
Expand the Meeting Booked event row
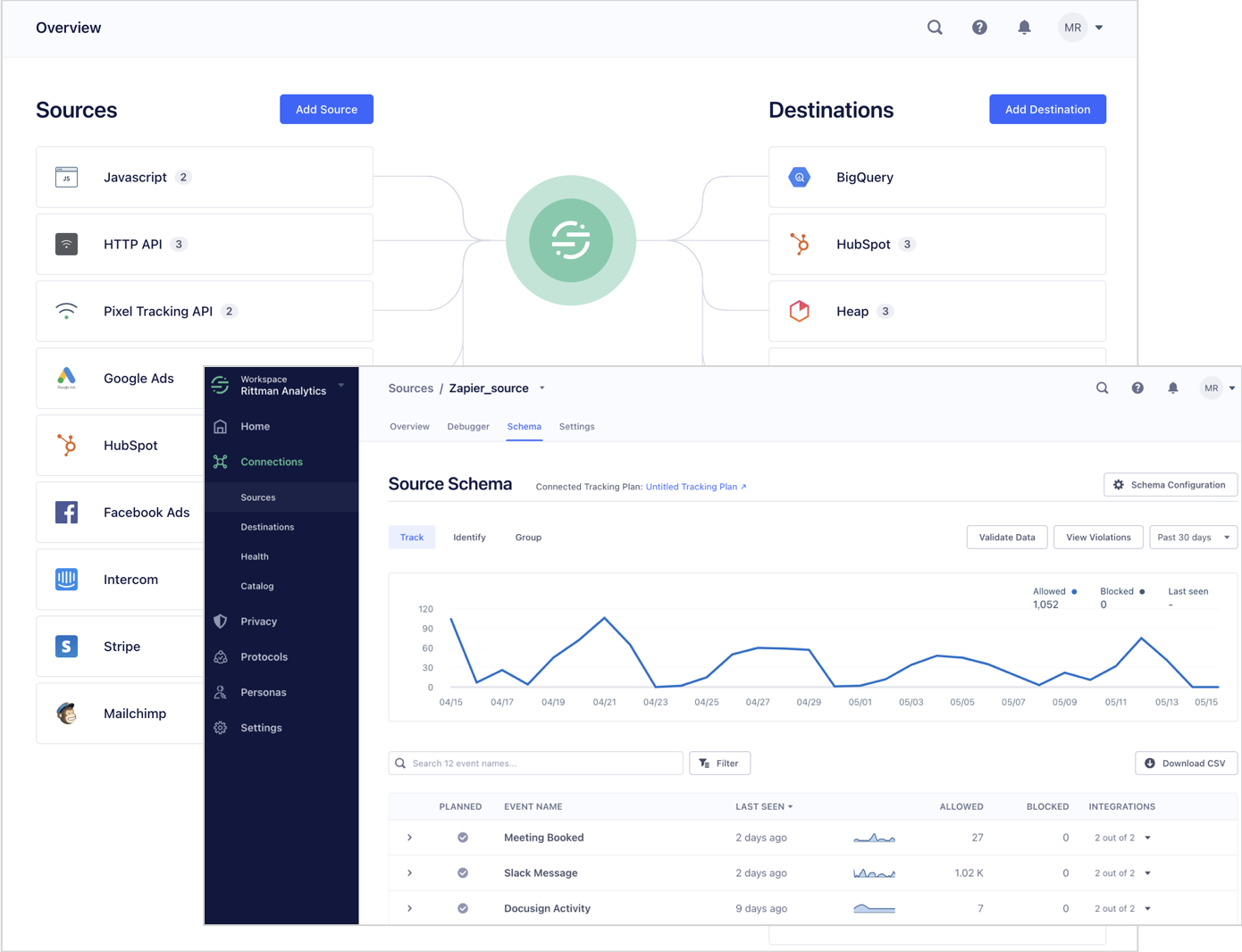point(410,838)
